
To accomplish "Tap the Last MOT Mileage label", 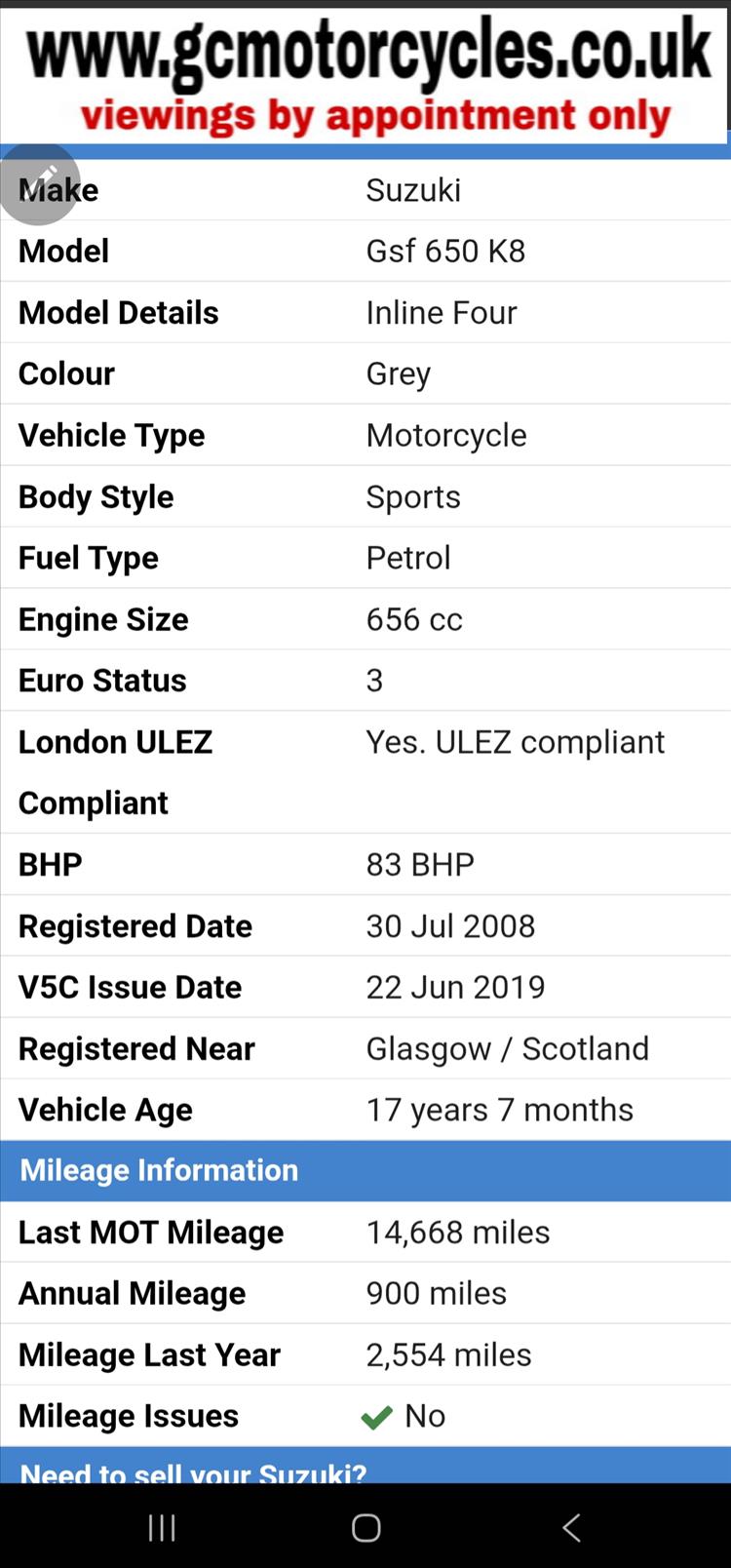I will [151, 1233].
